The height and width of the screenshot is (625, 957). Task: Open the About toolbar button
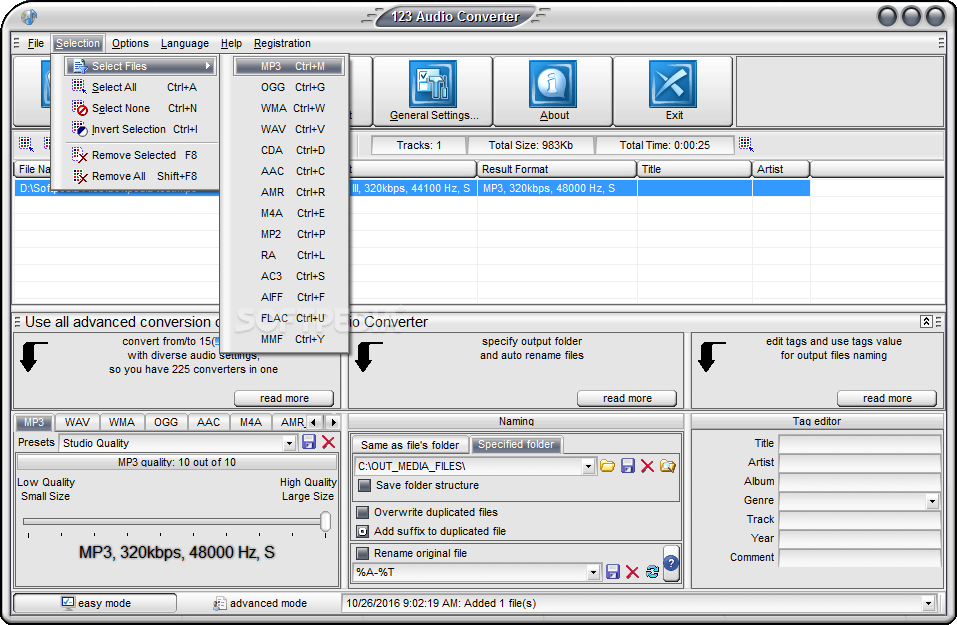[x=553, y=91]
